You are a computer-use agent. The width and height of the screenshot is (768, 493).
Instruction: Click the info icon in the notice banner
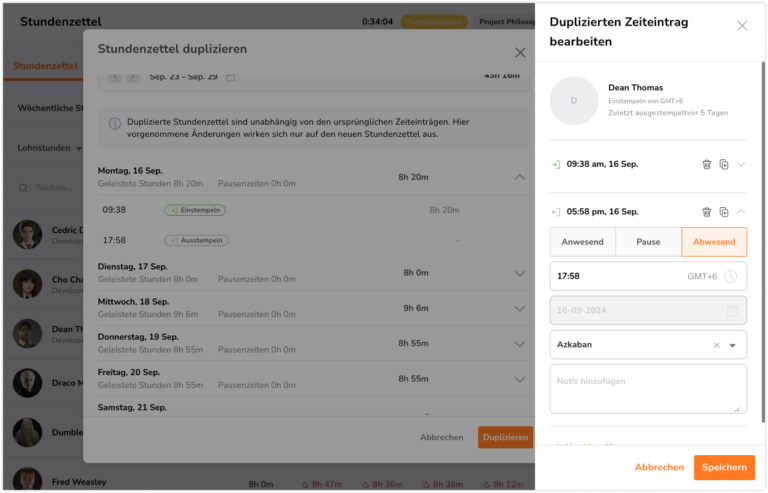coord(115,123)
